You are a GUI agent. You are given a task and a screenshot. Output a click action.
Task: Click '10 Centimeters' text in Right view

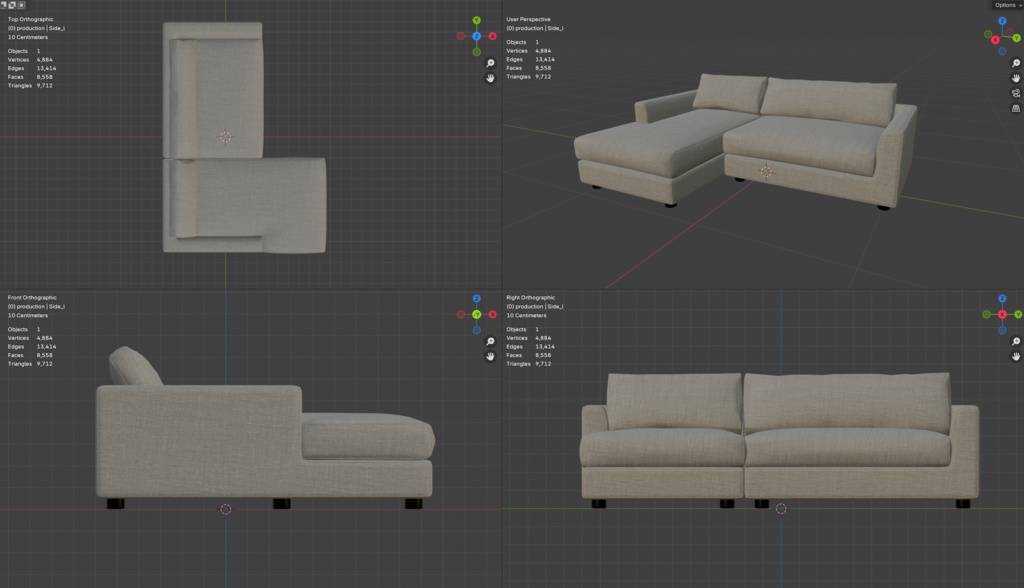click(x=526, y=316)
